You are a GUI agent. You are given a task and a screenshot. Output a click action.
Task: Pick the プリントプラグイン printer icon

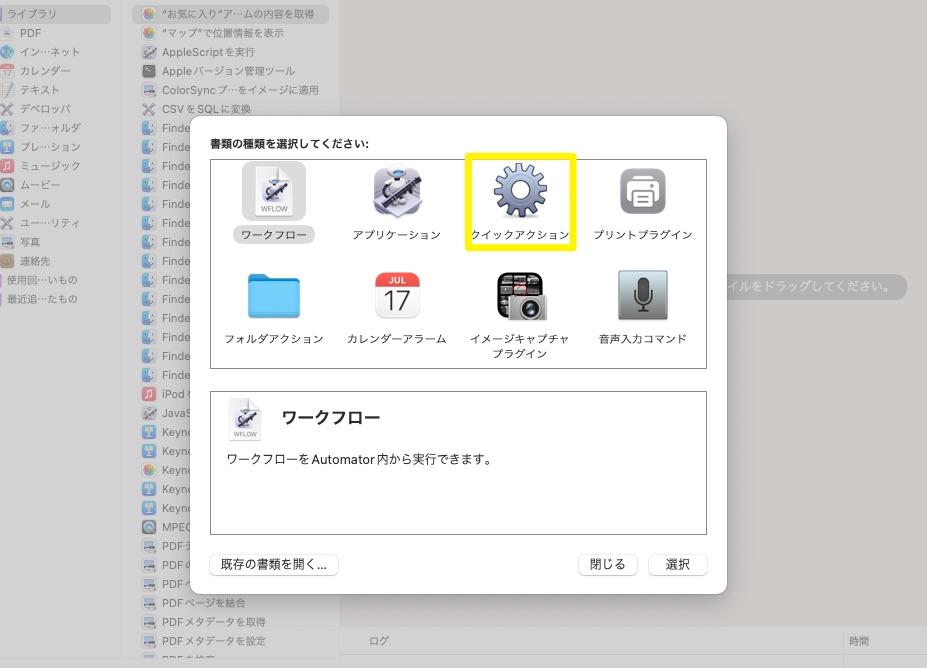coord(642,192)
